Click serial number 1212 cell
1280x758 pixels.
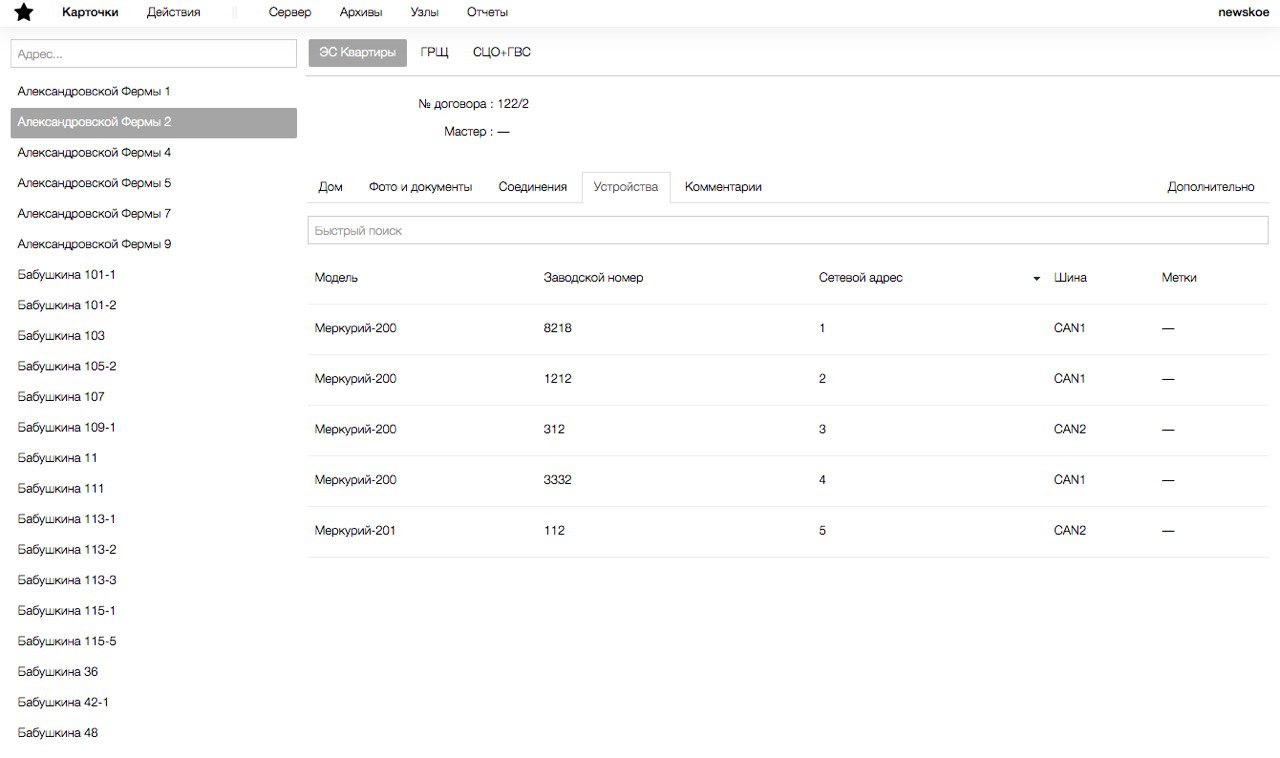coord(557,379)
